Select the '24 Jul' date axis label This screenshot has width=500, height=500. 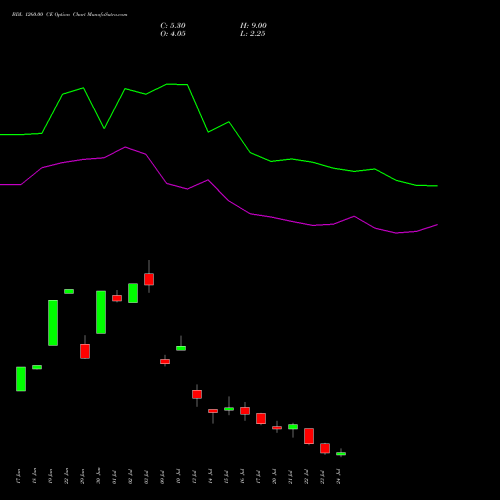pyautogui.click(x=339, y=476)
